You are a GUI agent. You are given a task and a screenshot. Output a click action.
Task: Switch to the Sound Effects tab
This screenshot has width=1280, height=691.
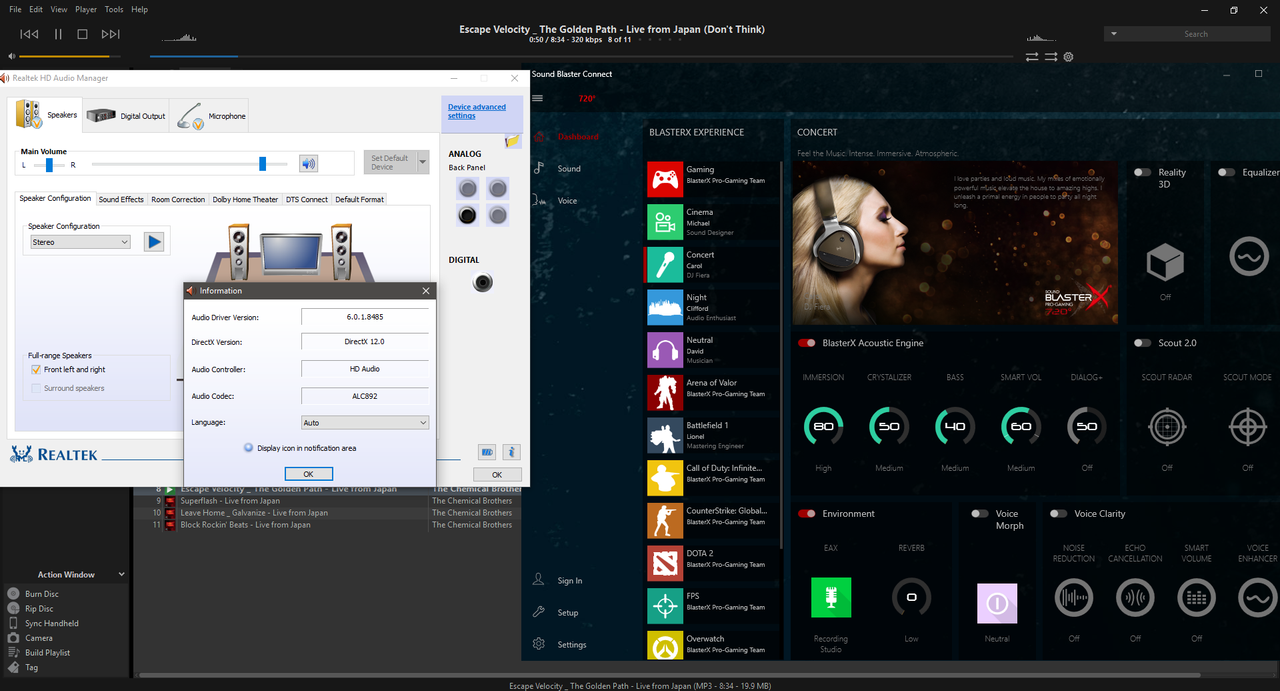click(x=121, y=199)
